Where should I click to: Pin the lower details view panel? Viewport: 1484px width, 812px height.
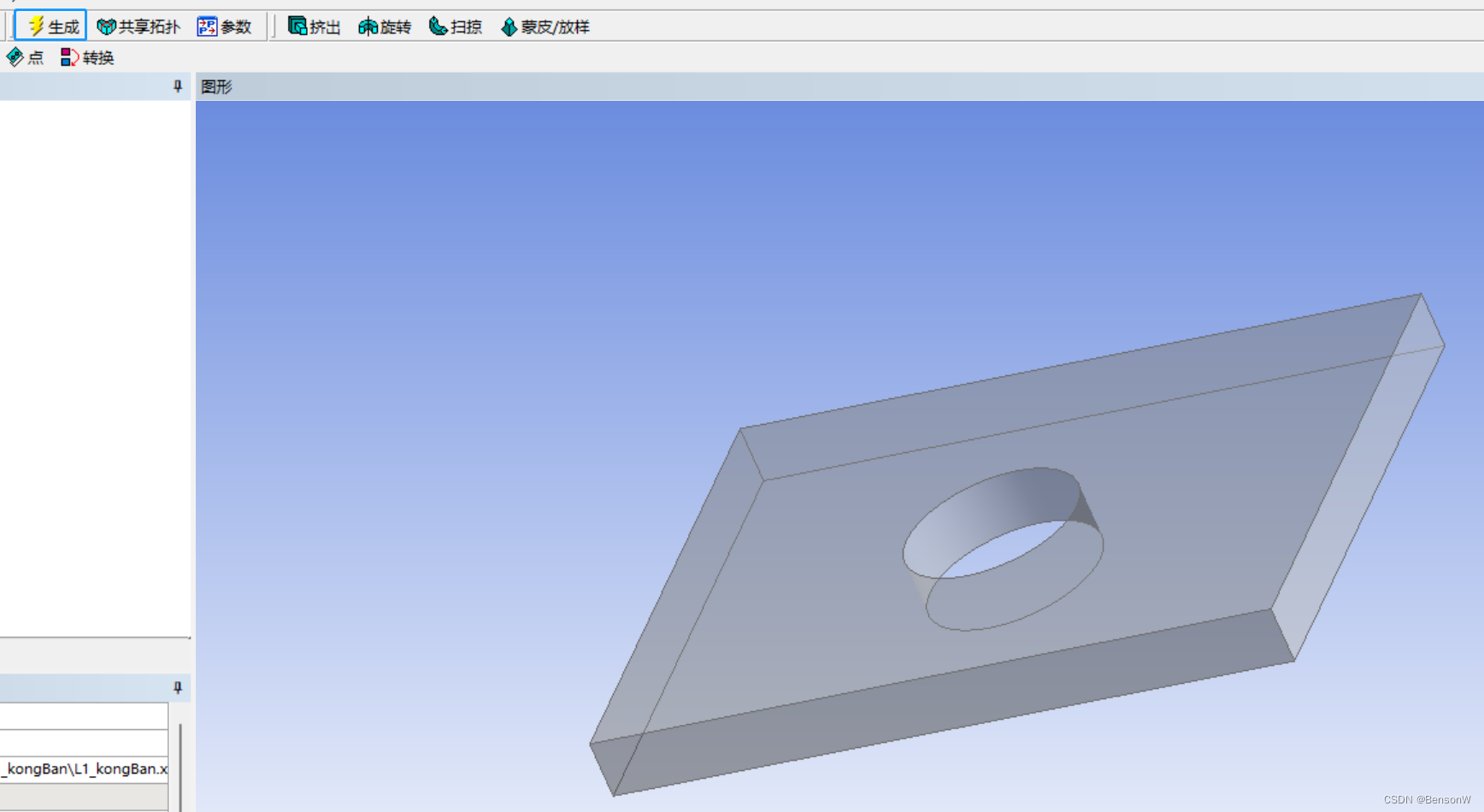(178, 687)
